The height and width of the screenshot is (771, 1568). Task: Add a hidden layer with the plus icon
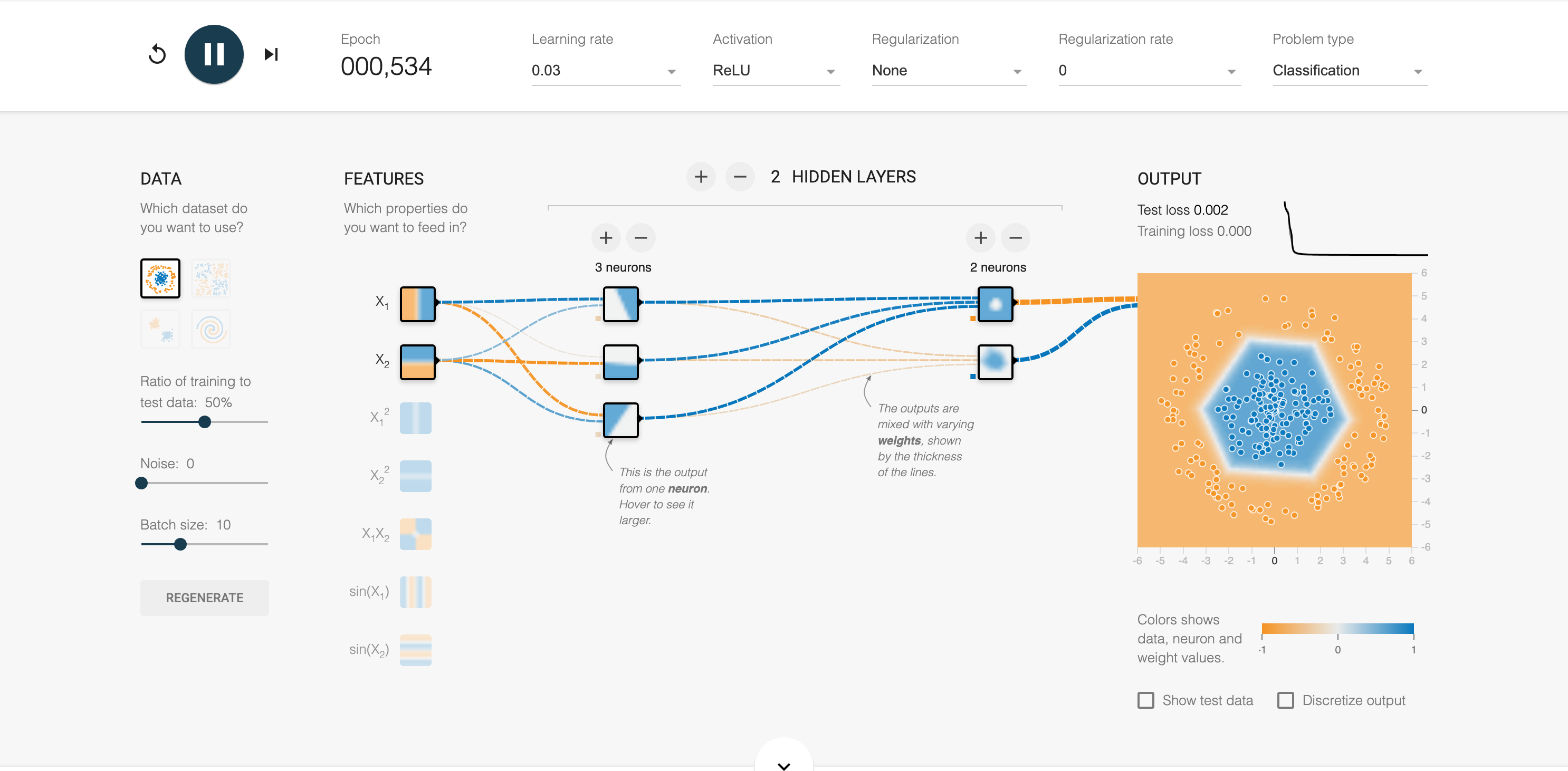tap(701, 177)
